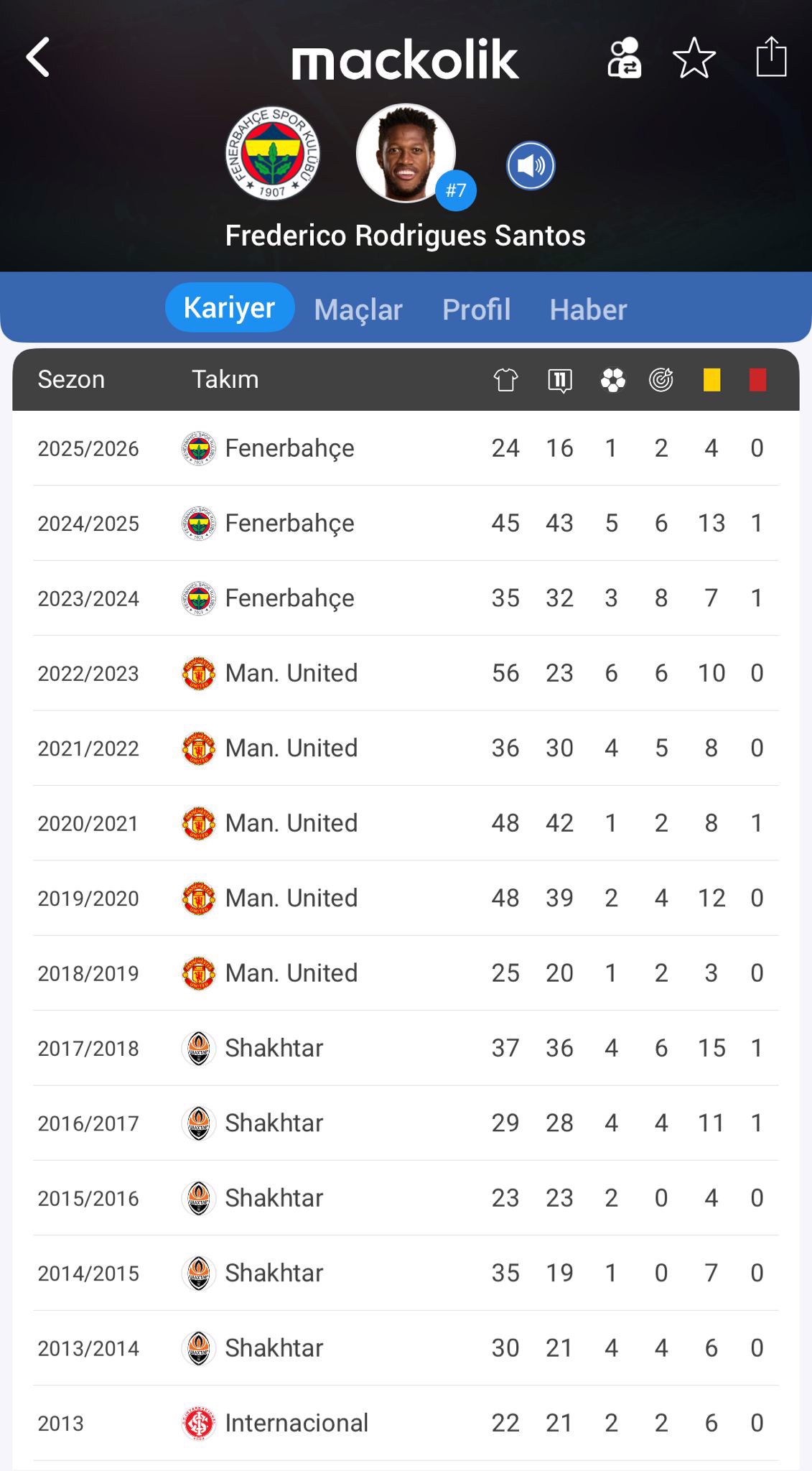Tap the assists target column icon
Viewport: 812px width, 1471px height.
(x=661, y=379)
